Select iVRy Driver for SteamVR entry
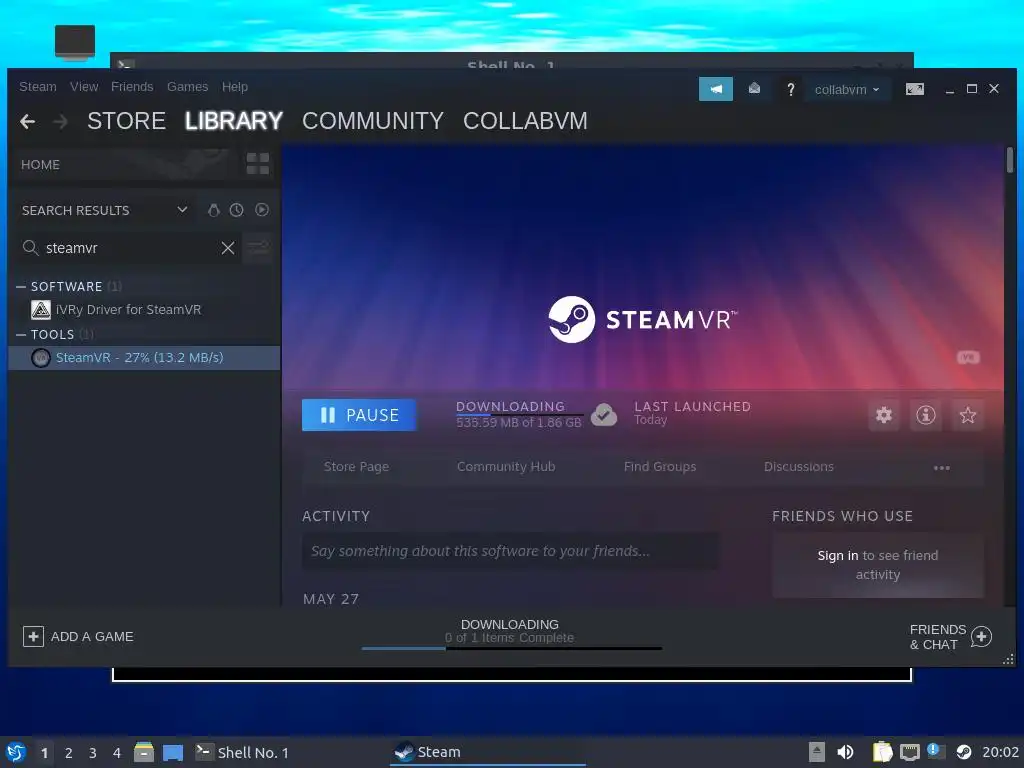 pos(144,310)
